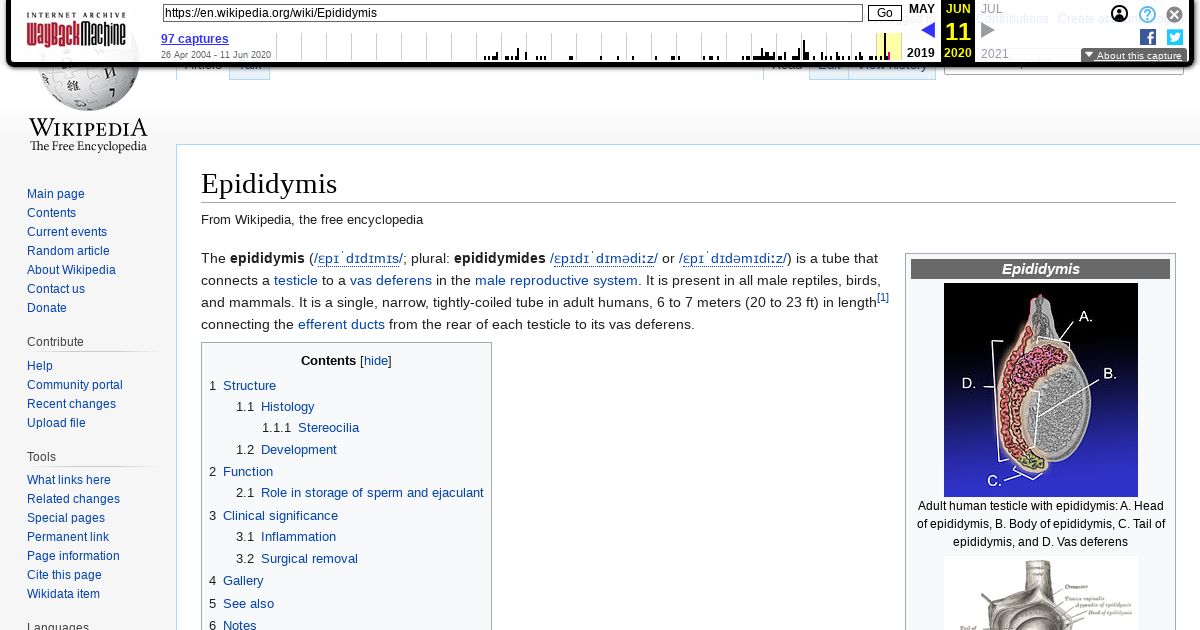This screenshot has height=630, width=1200.
Task: Open Page information
Action: (x=73, y=556)
